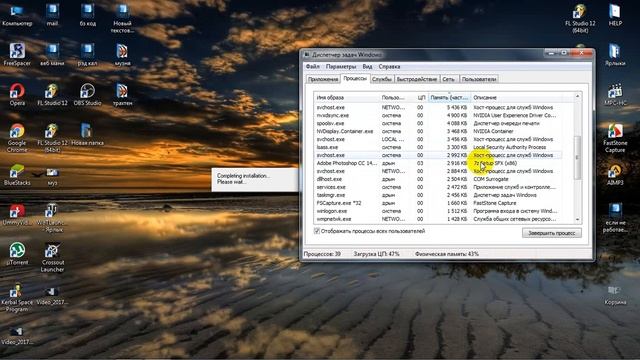This screenshot has height=360, width=640.
Task: Open the музня desktop icon
Action: click(x=122, y=55)
